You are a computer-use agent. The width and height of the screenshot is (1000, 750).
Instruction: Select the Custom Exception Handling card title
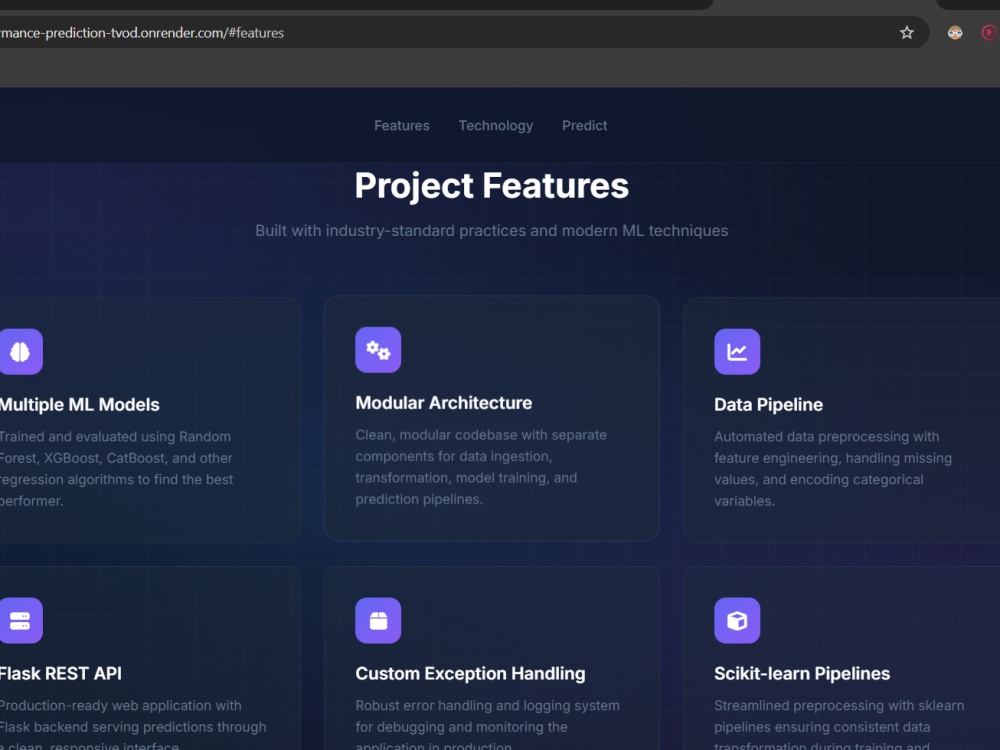coord(470,673)
